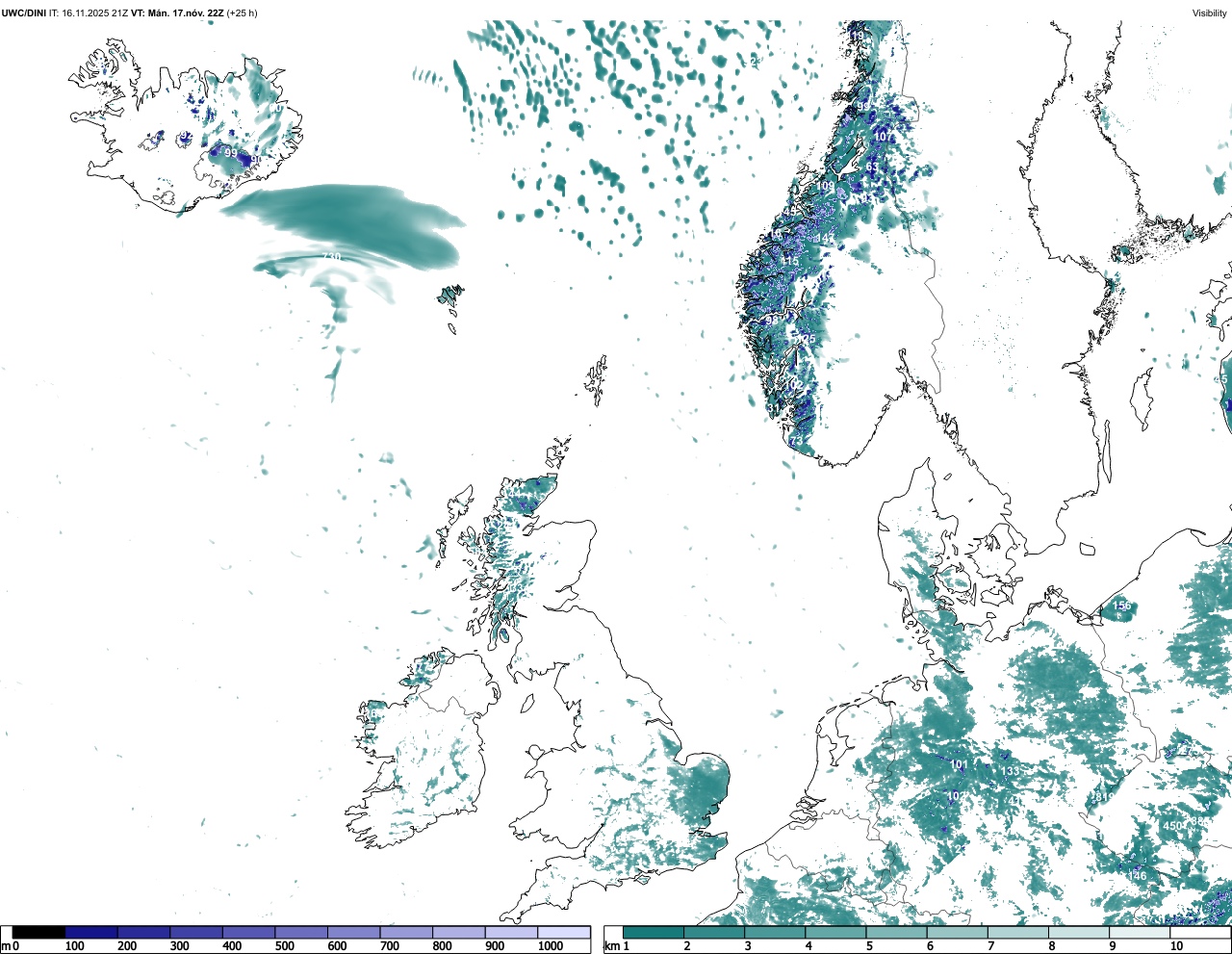
Task: Click the "(+25 h)" forecast offset text
Action: tap(242, 13)
